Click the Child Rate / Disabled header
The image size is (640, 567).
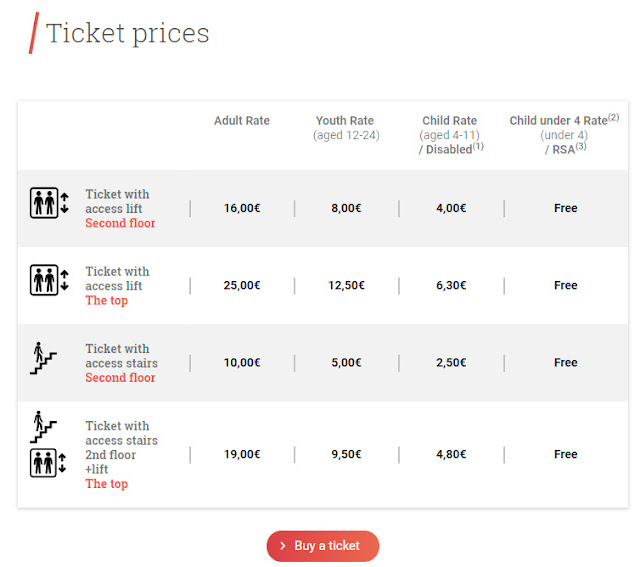[x=451, y=135]
